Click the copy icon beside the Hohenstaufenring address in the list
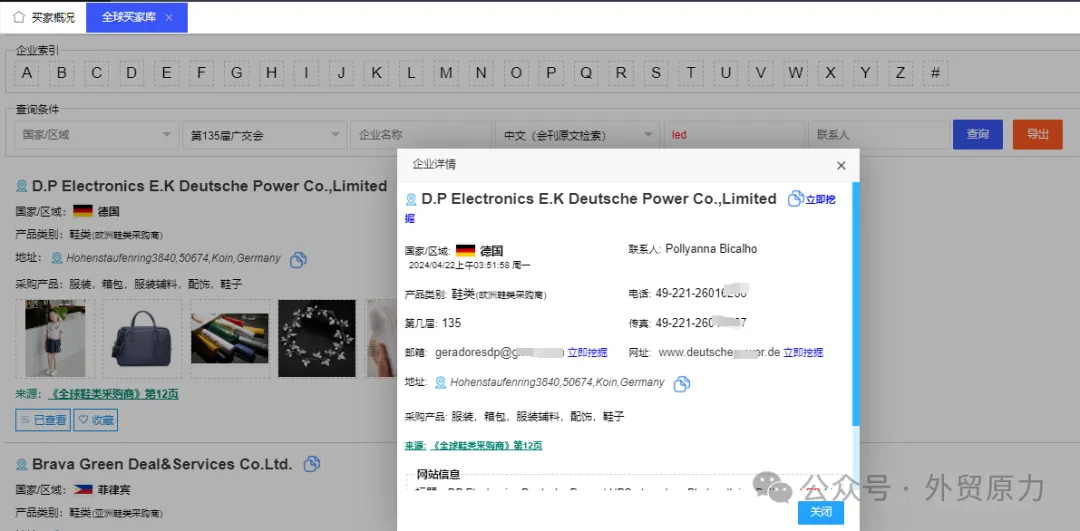Screen dimensions: 1080x531 click(298, 260)
